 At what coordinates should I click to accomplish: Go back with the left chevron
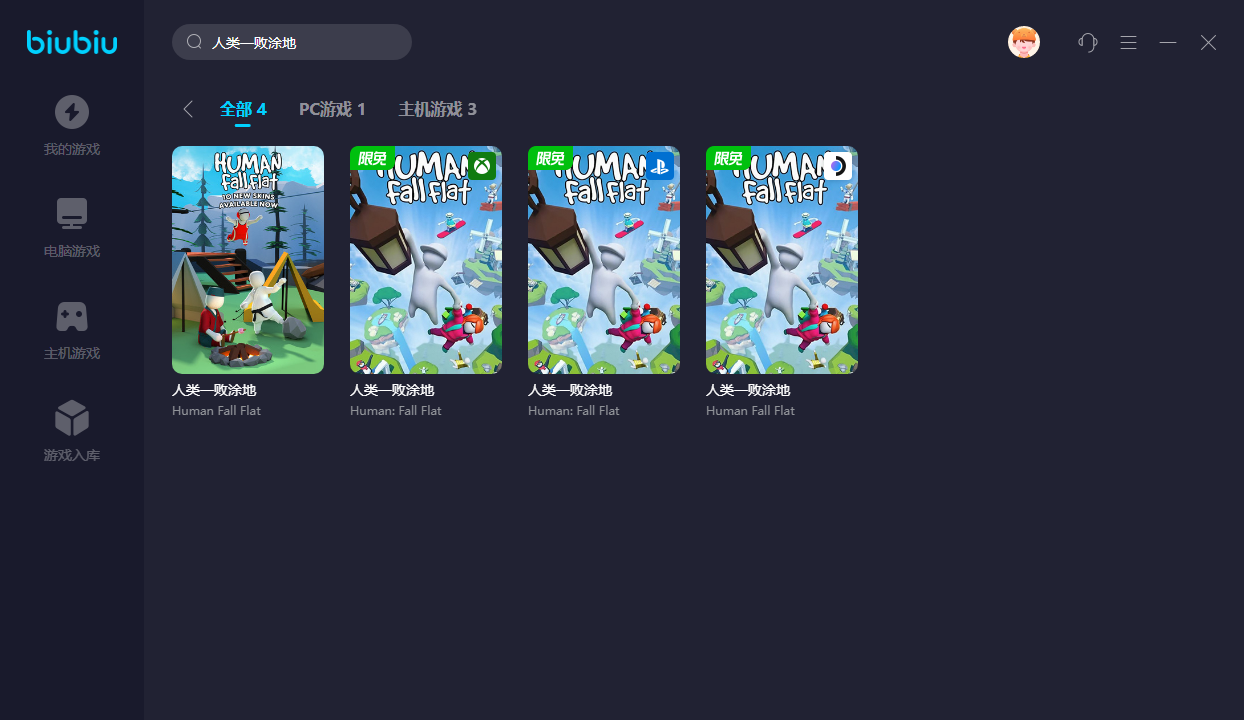click(x=187, y=109)
